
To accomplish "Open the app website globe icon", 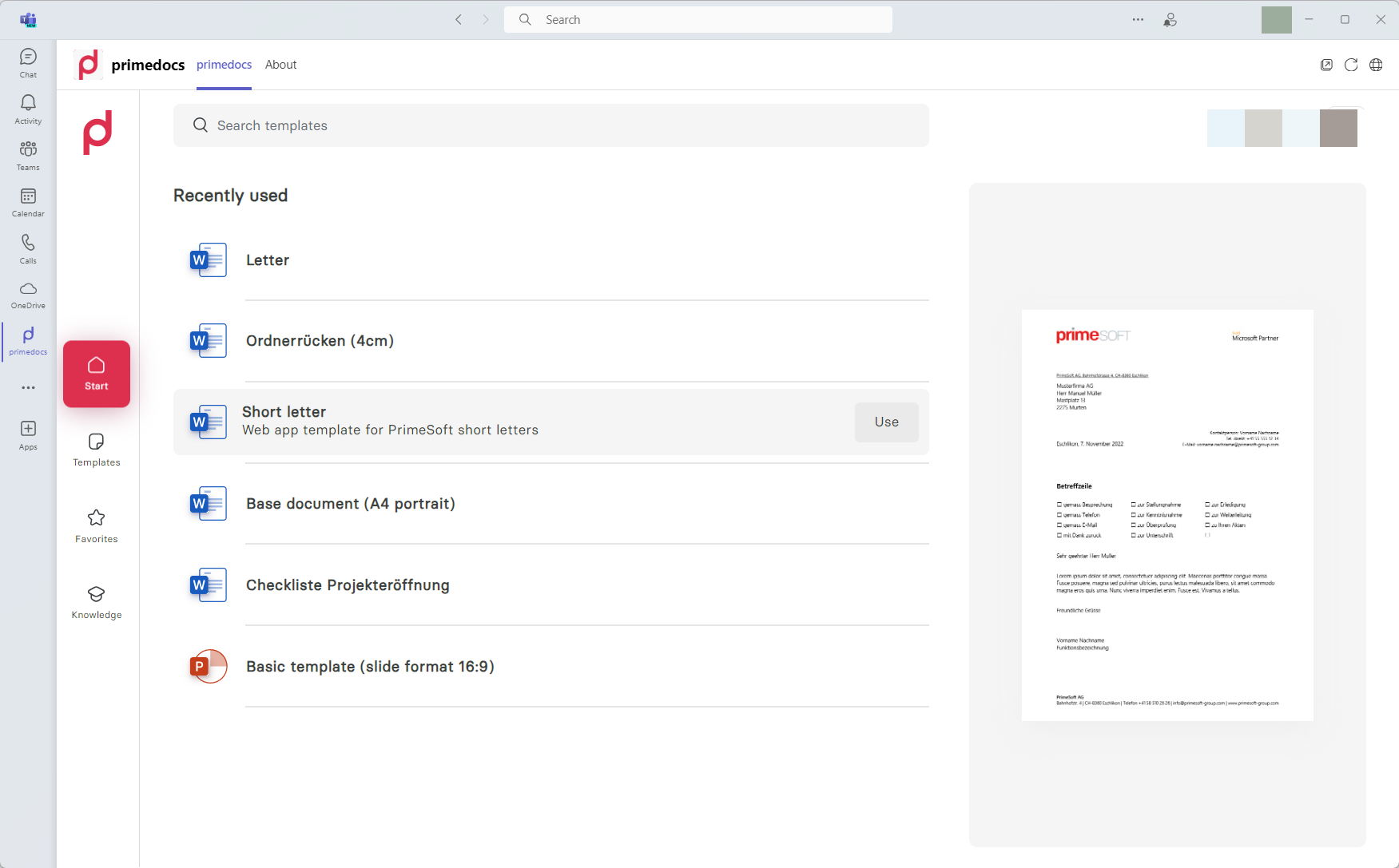I will point(1376,65).
